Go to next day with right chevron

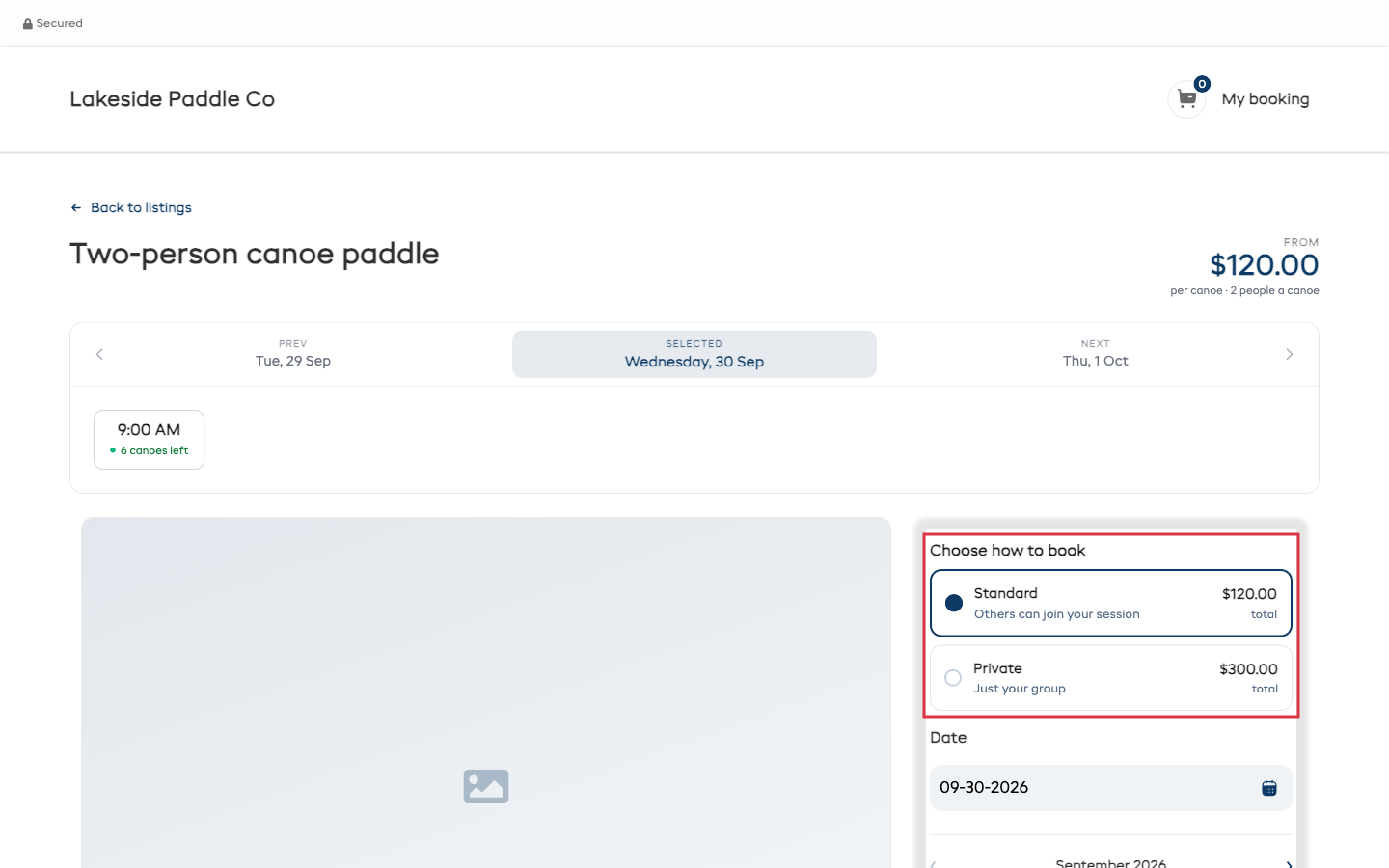(1290, 355)
